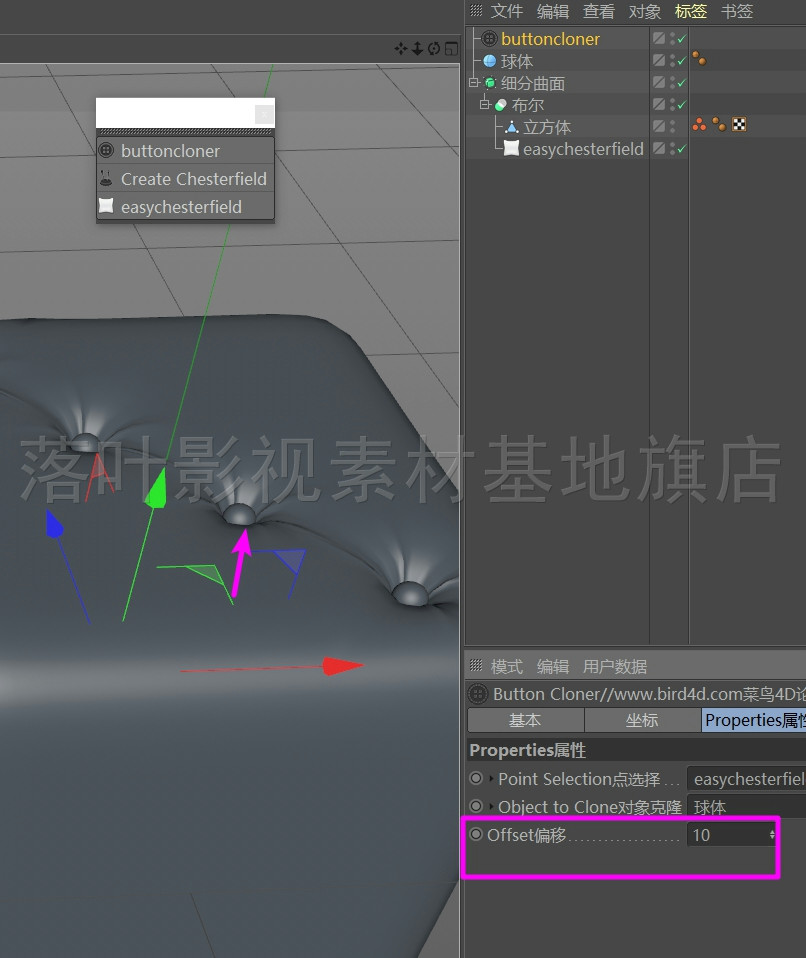This screenshot has height=958, width=806.
Task: Click the buttoncloner icon in the popup list
Action: [106, 150]
